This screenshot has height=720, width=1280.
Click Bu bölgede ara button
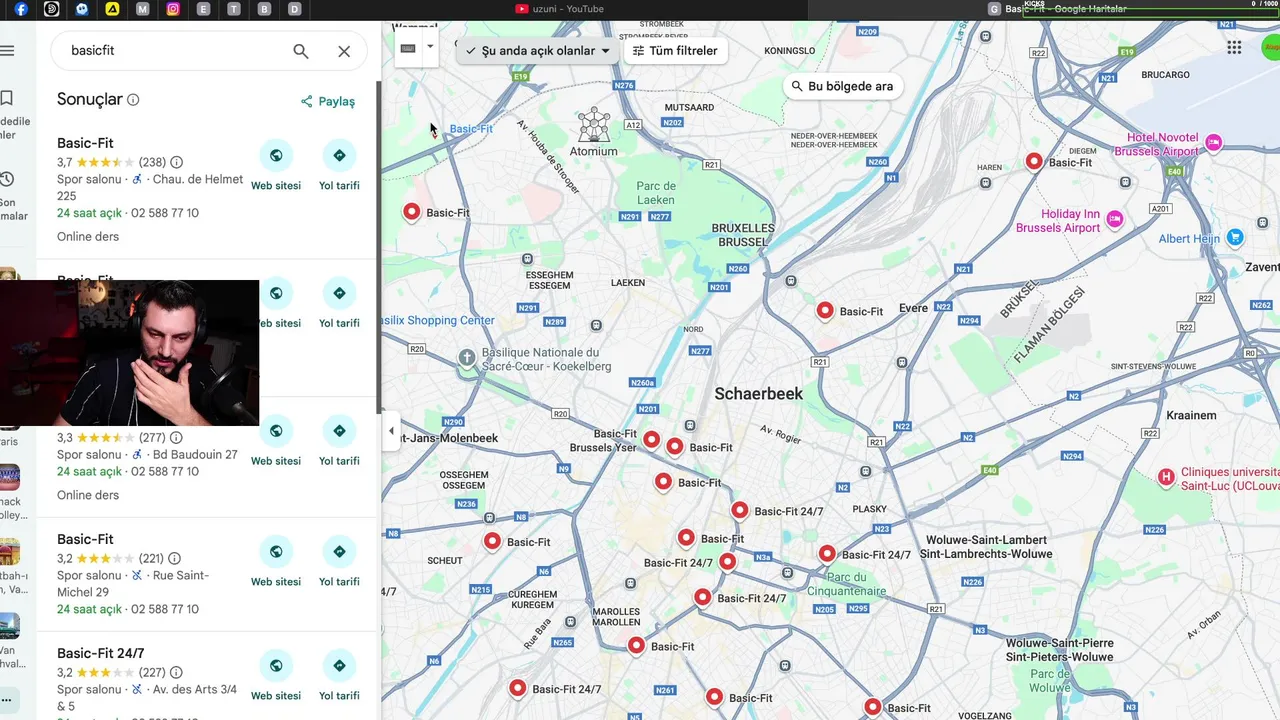point(842,86)
